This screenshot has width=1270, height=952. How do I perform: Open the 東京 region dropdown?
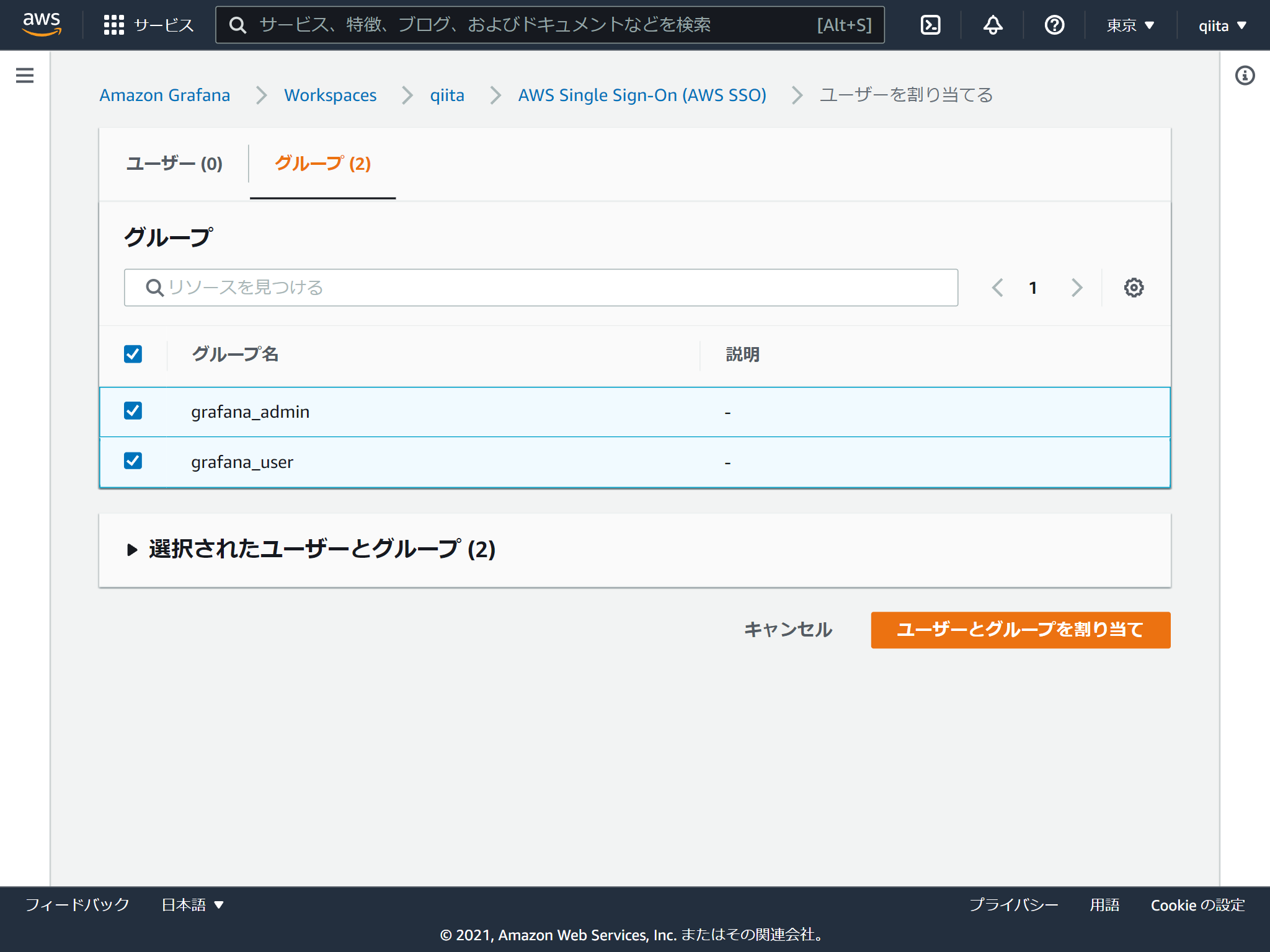[x=1128, y=25]
